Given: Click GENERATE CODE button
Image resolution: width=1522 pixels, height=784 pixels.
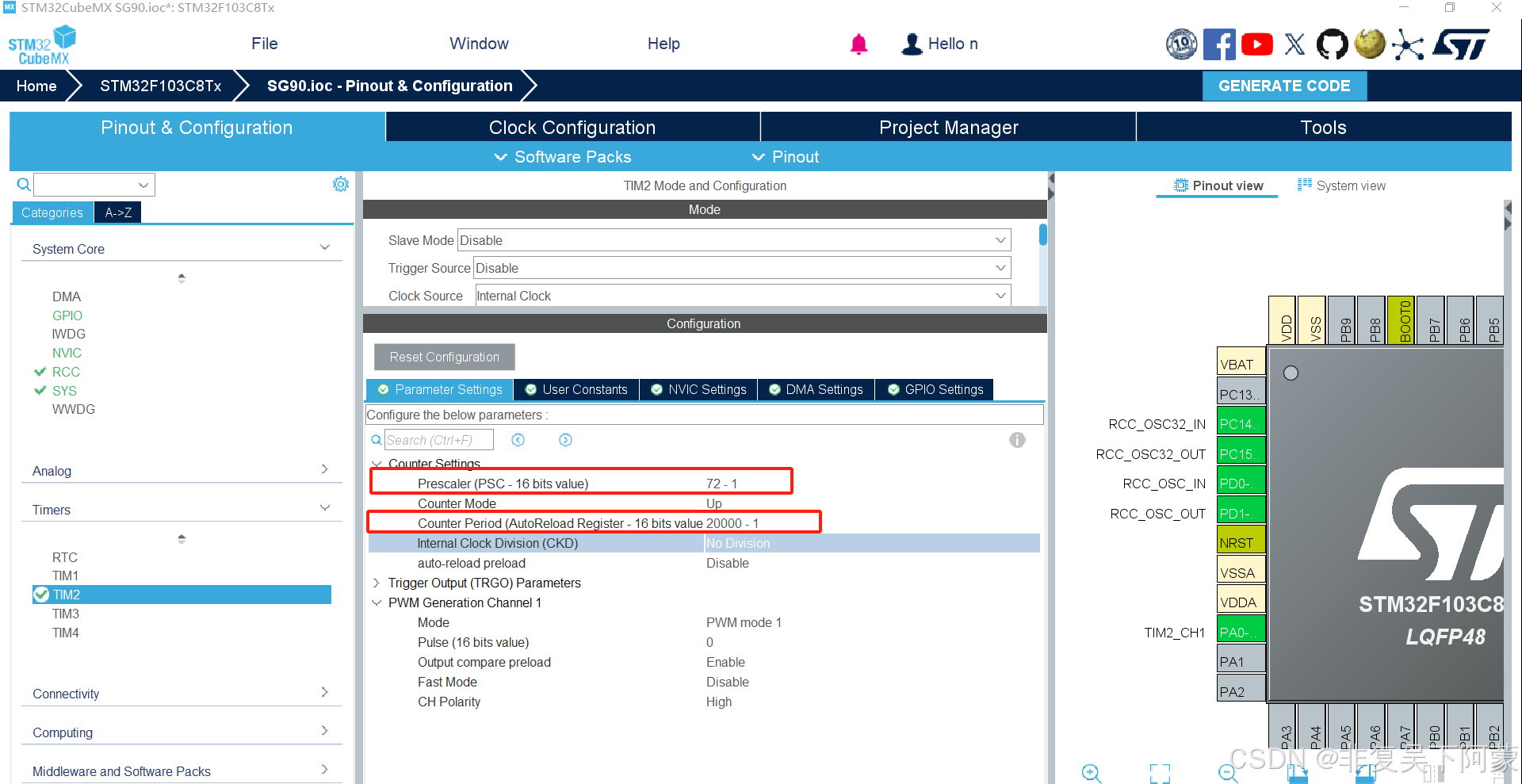Looking at the screenshot, I should point(1284,86).
